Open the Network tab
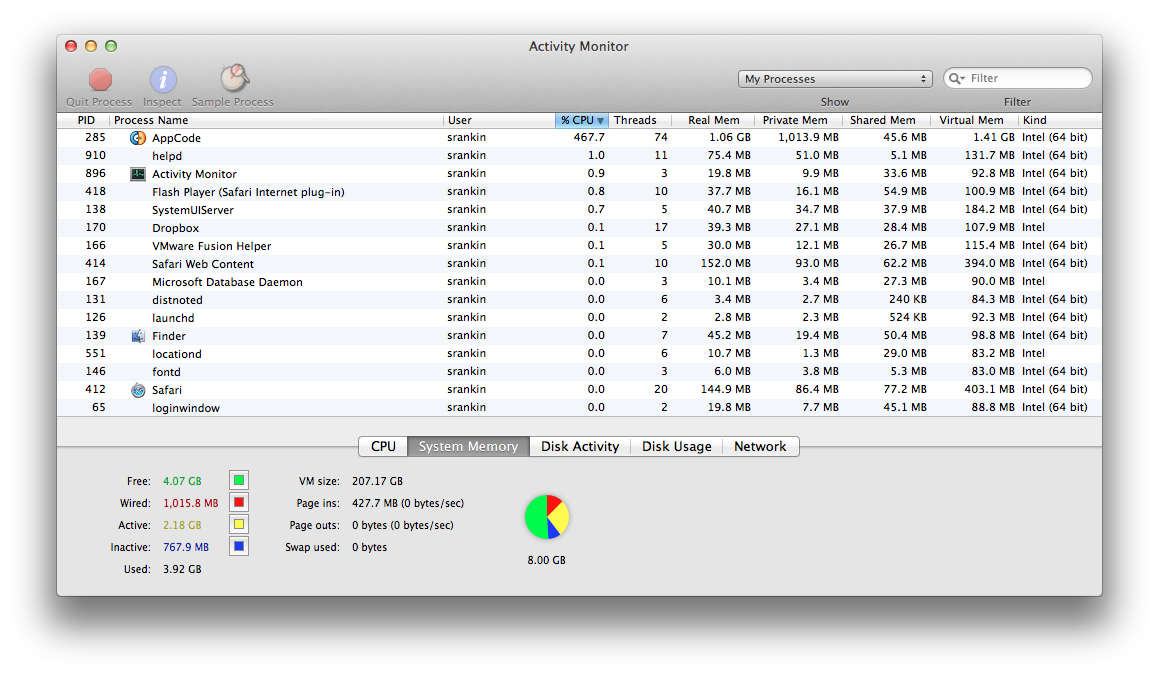This screenshot has height=675, width=1159. 760,447
